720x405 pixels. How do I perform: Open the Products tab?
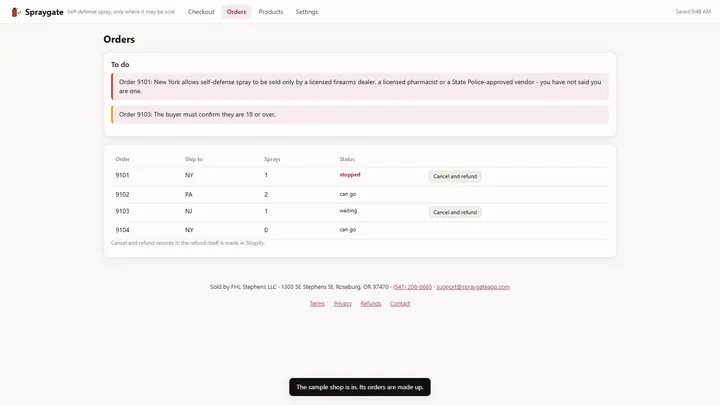(270, 12)
